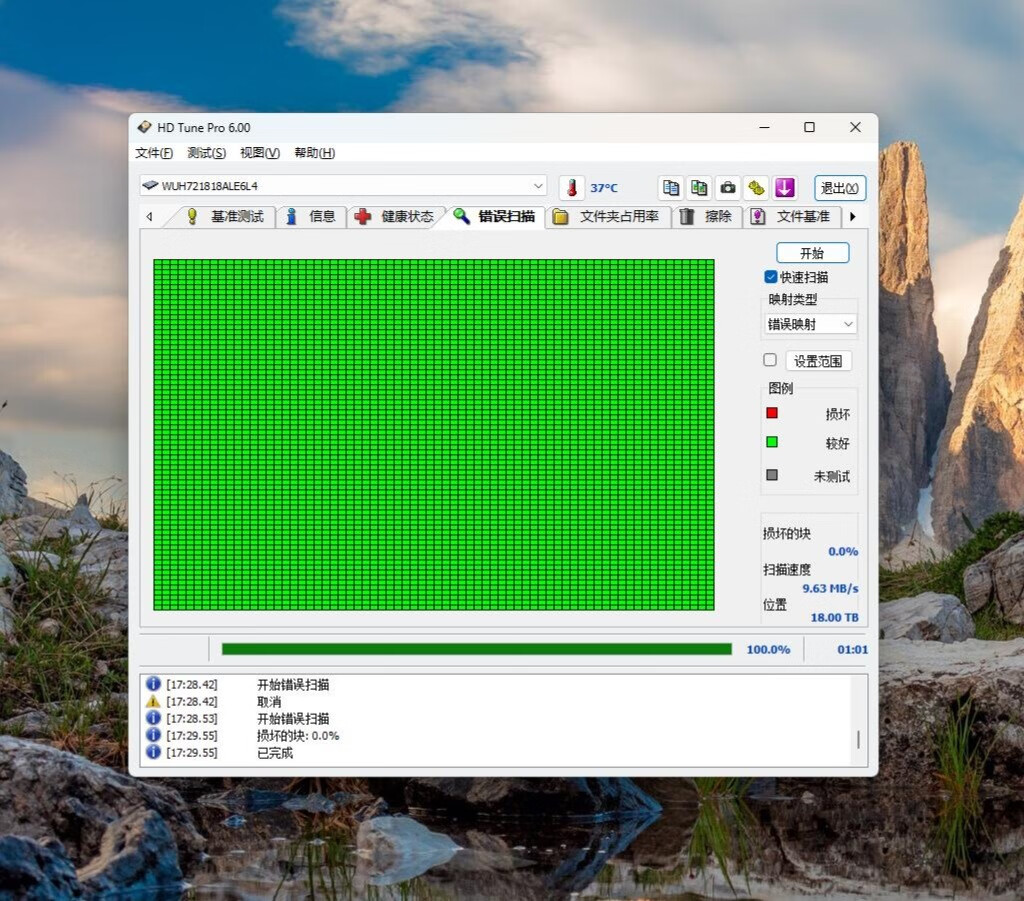
Task: Click the blue info person icon
Action: (x=292, y=217)
